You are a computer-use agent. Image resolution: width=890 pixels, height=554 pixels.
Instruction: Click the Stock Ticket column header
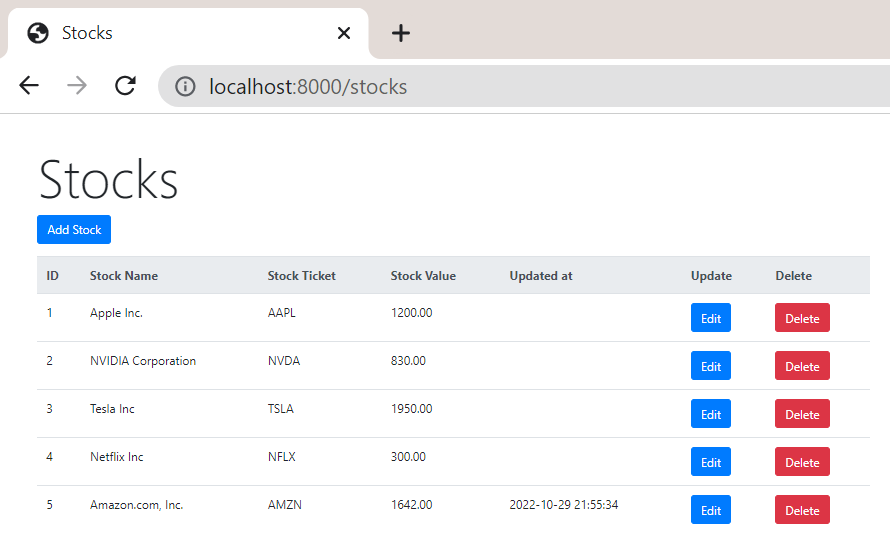[301, 276]
